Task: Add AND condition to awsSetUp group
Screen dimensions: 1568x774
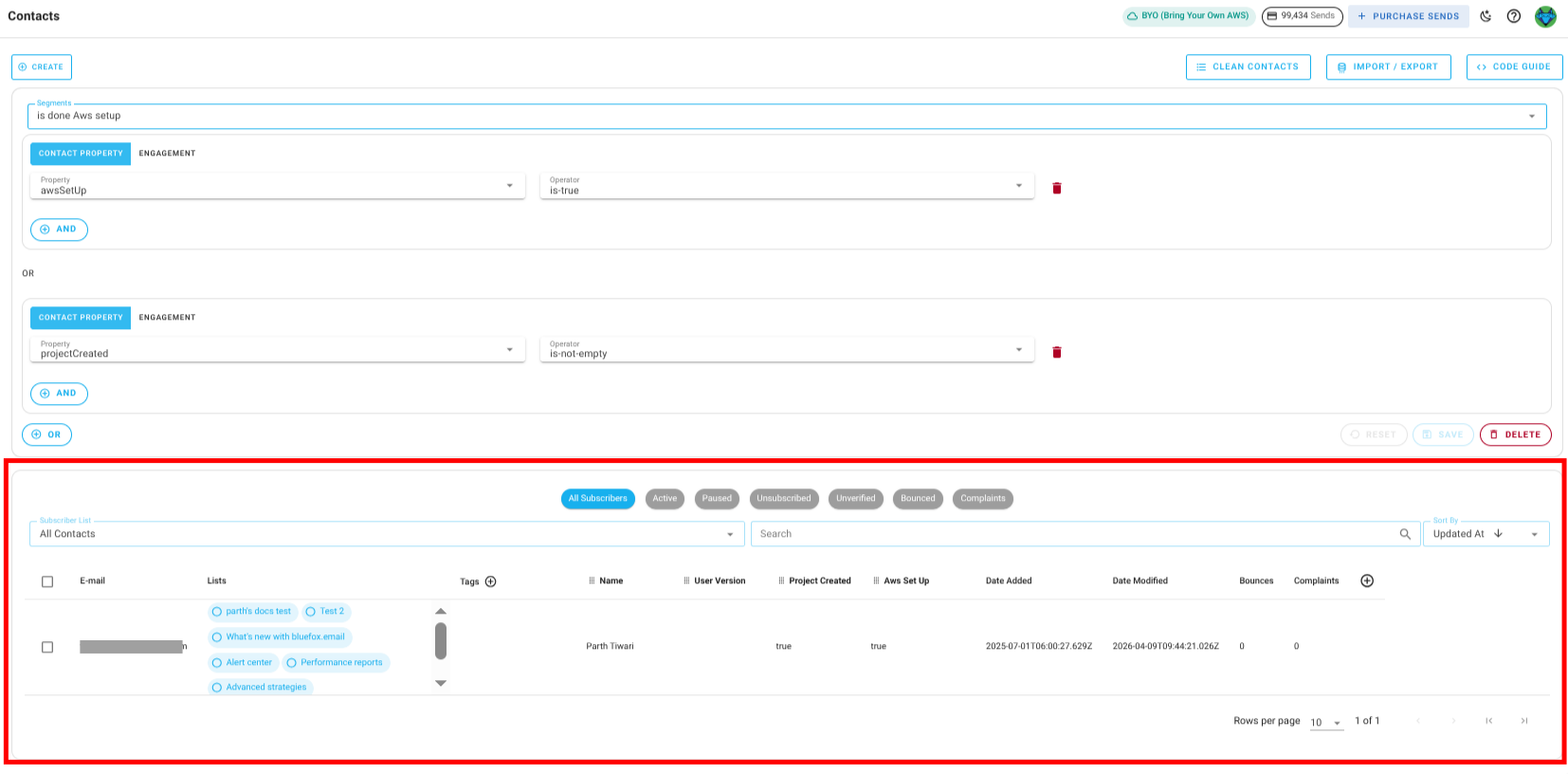Action: coord(59,230)
